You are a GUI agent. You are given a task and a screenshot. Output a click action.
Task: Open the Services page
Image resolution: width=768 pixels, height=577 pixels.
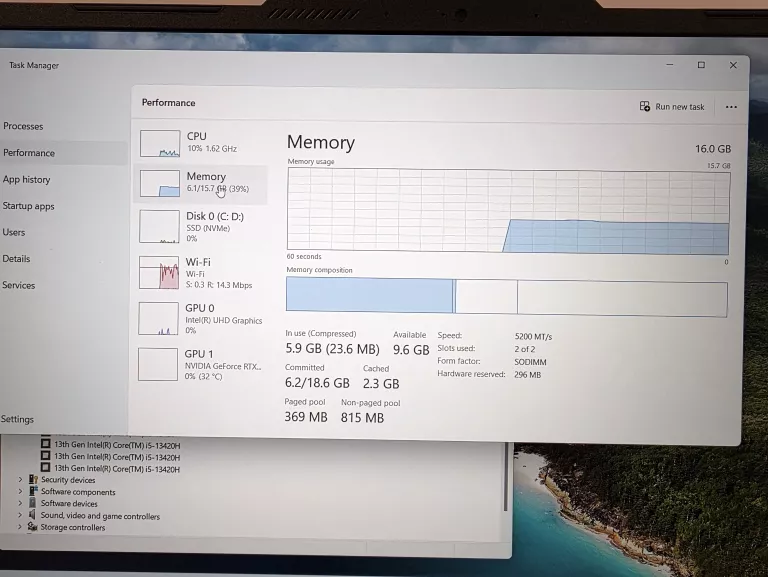pyautogui.click(x=18, y=285)
